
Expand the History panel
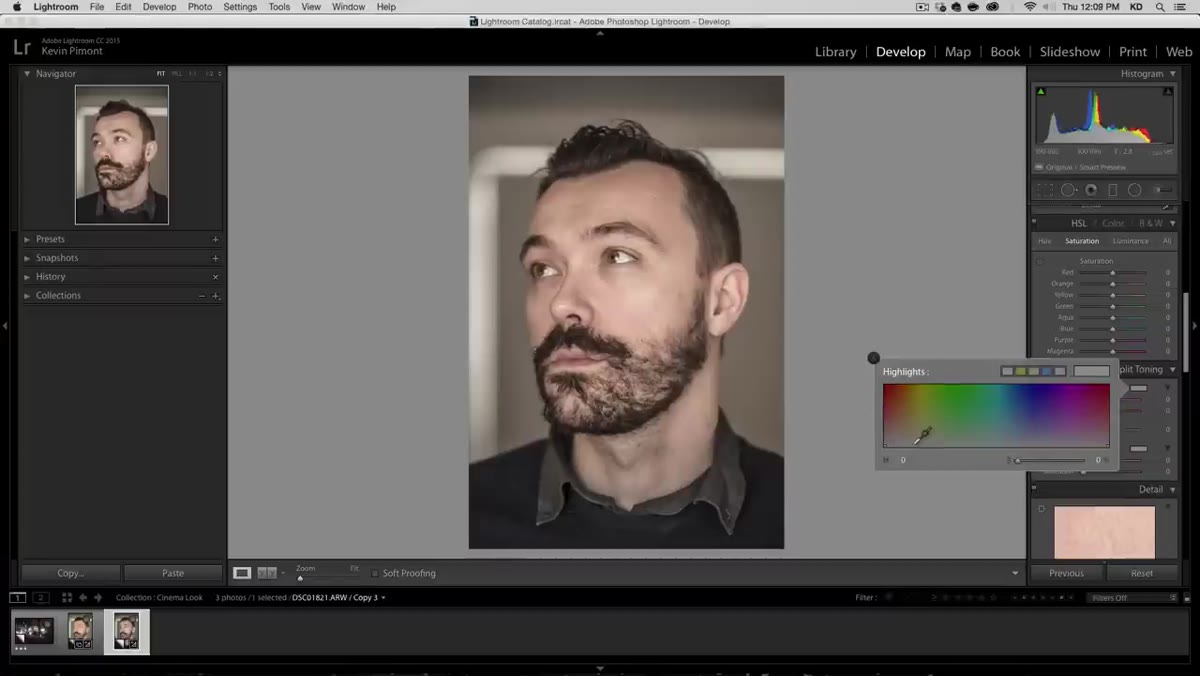(27, 277)
